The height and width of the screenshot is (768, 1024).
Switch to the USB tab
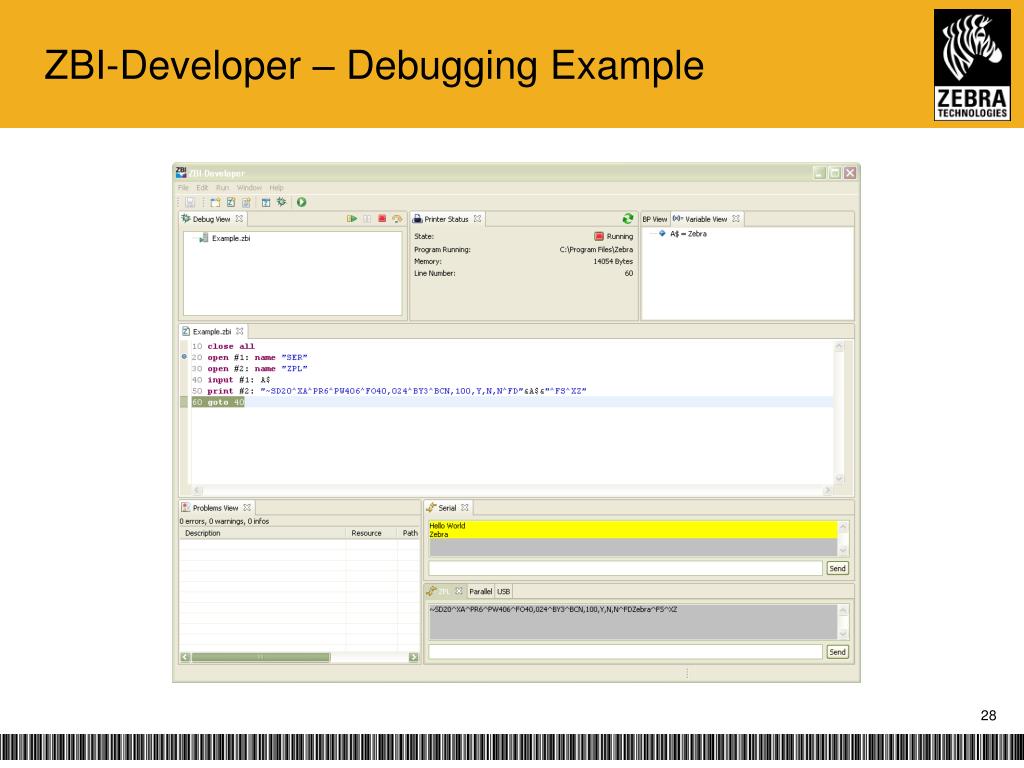[504, 592]
